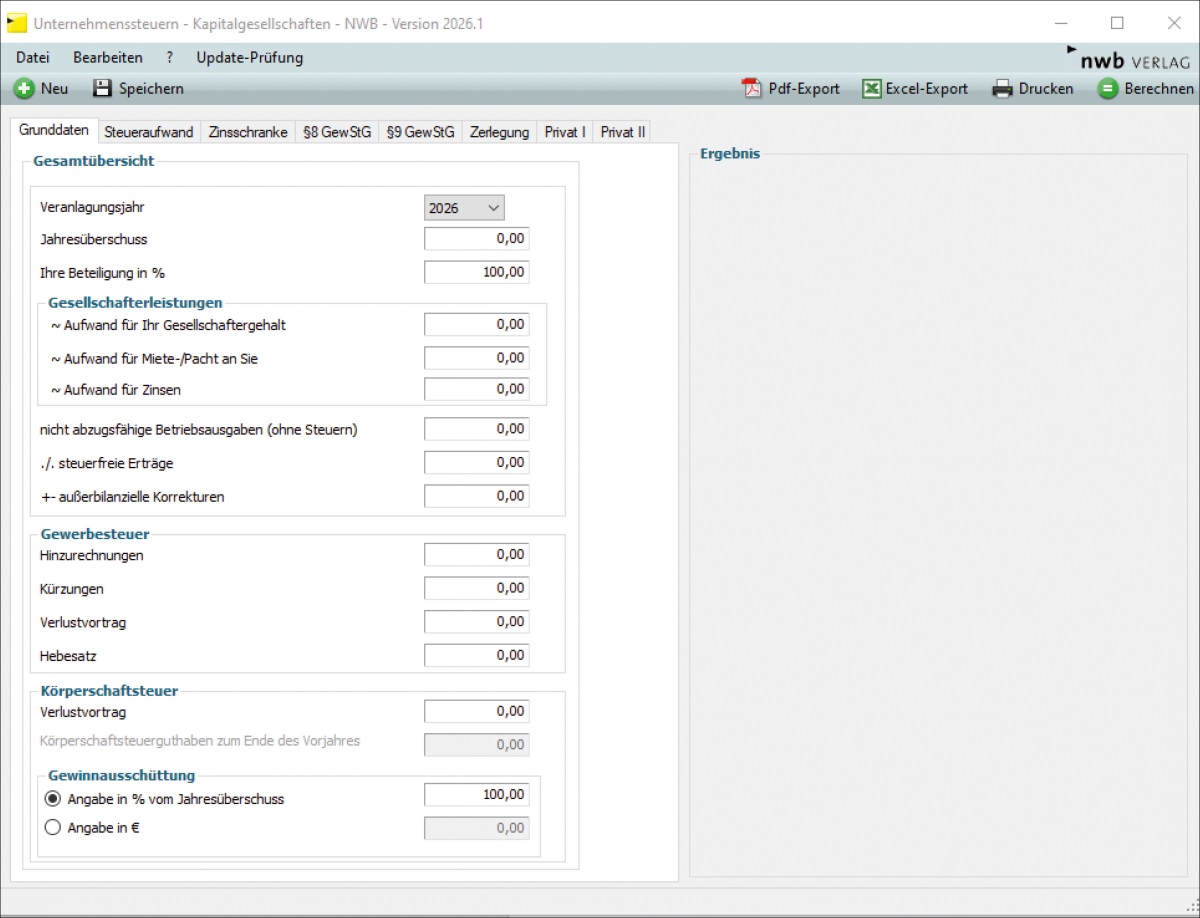Click the Excel-Export spreadsheet icon
This screenshot has width=1200, height=918.
(x=872, y=89)
